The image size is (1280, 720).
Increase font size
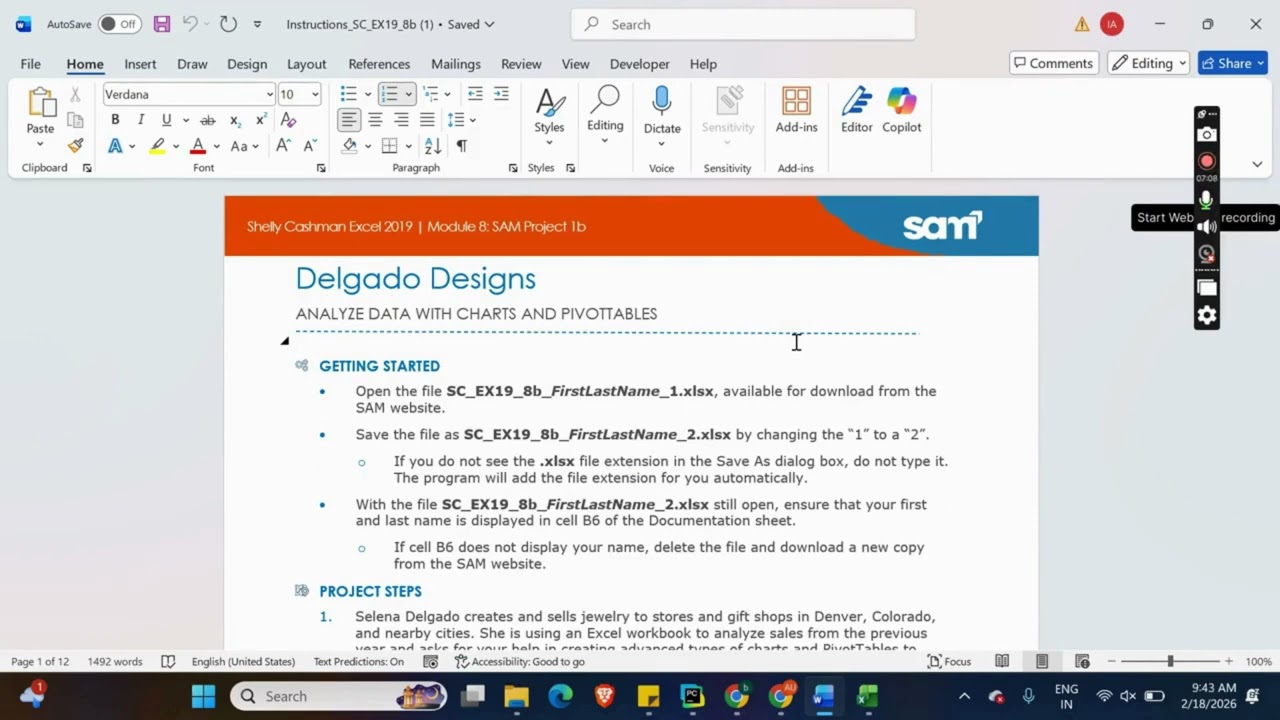[283, 146]
